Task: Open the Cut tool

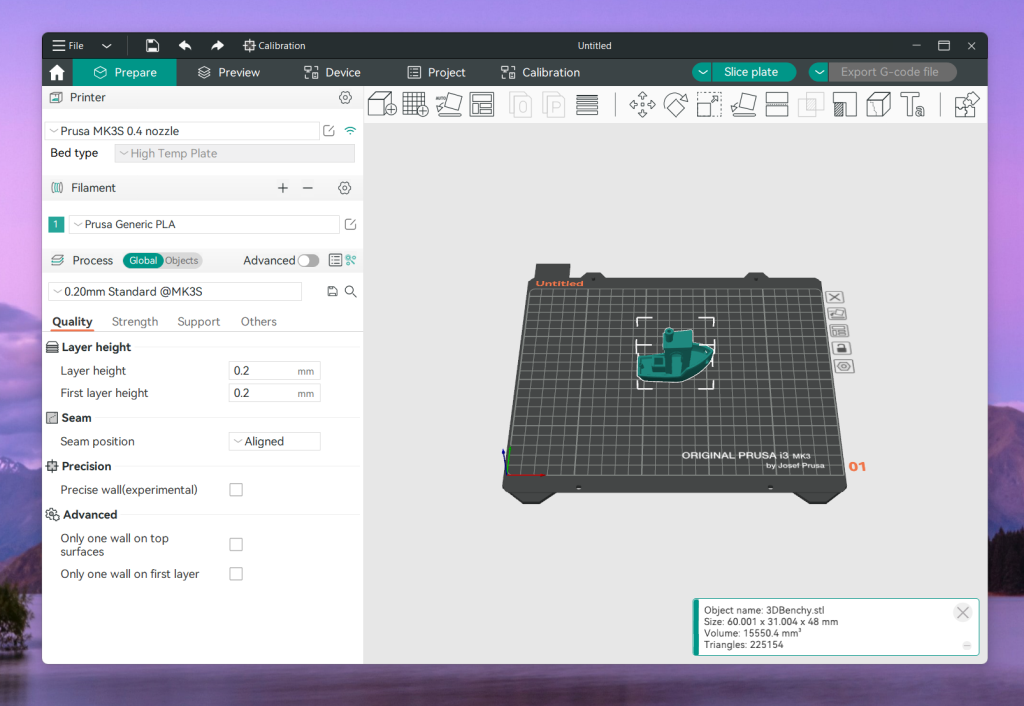Action: (x=777, y=104)
